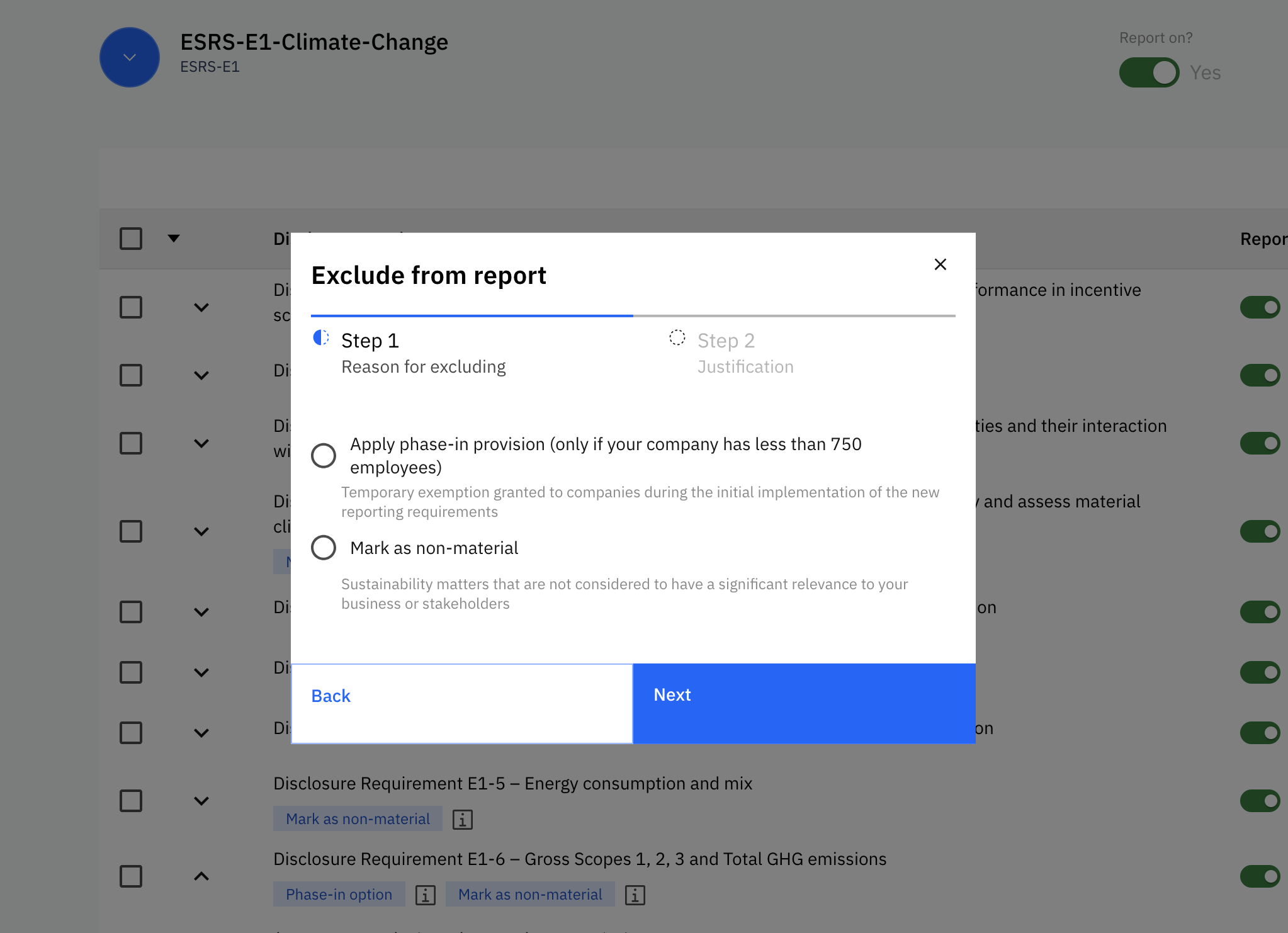Click info icon after E1-6 Mark as non-material

(635, 895)
